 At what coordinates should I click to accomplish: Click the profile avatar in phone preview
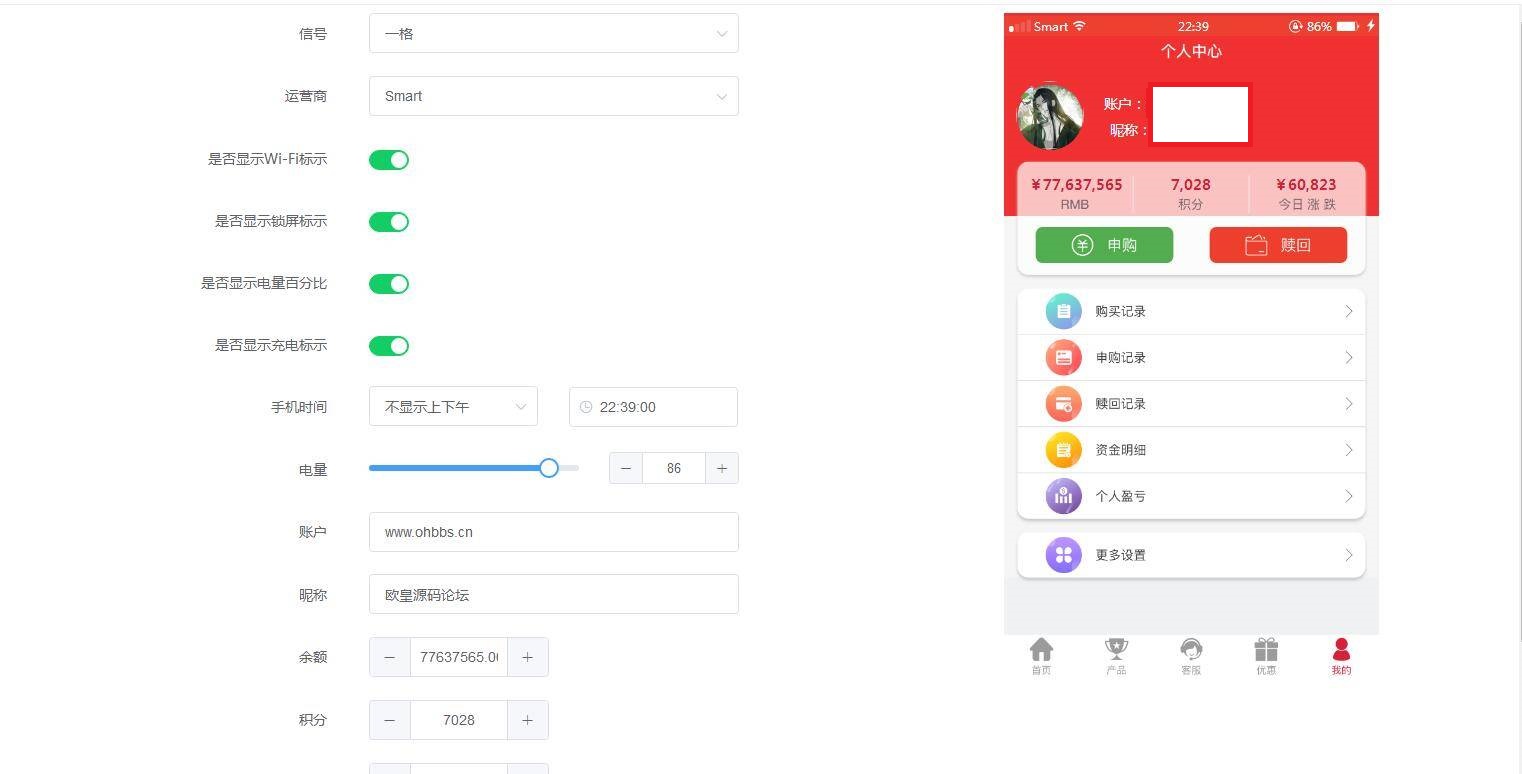(x=1050, y=116)
